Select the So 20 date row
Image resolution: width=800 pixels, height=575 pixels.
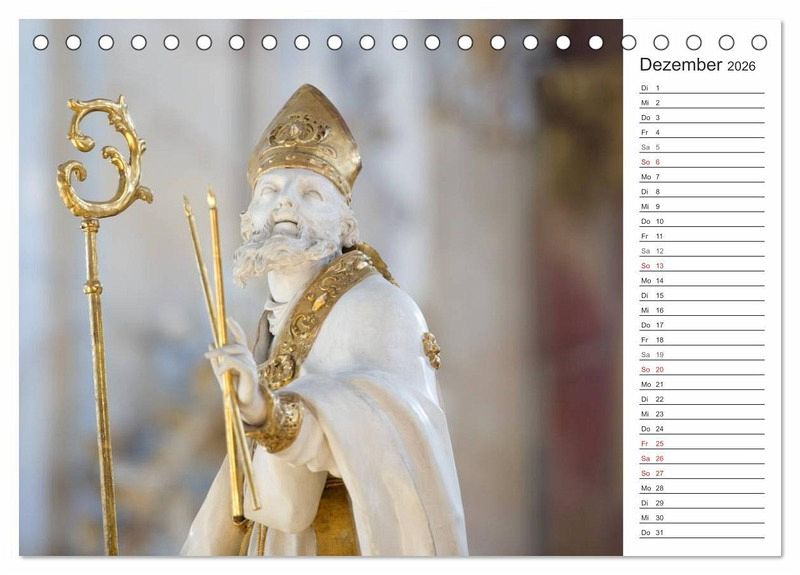point(701,369)
